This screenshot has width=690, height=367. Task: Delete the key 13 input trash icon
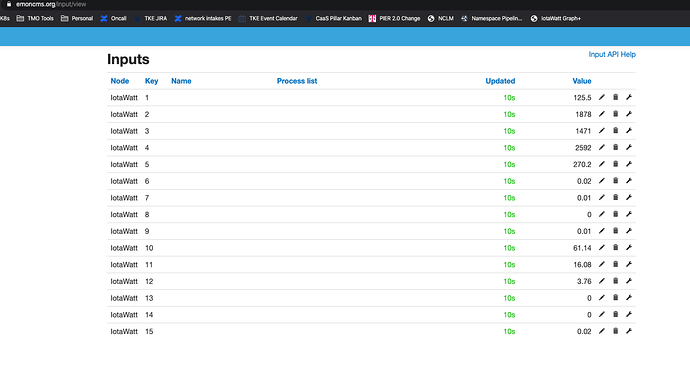pyautogui.click(x=616, y=298)
